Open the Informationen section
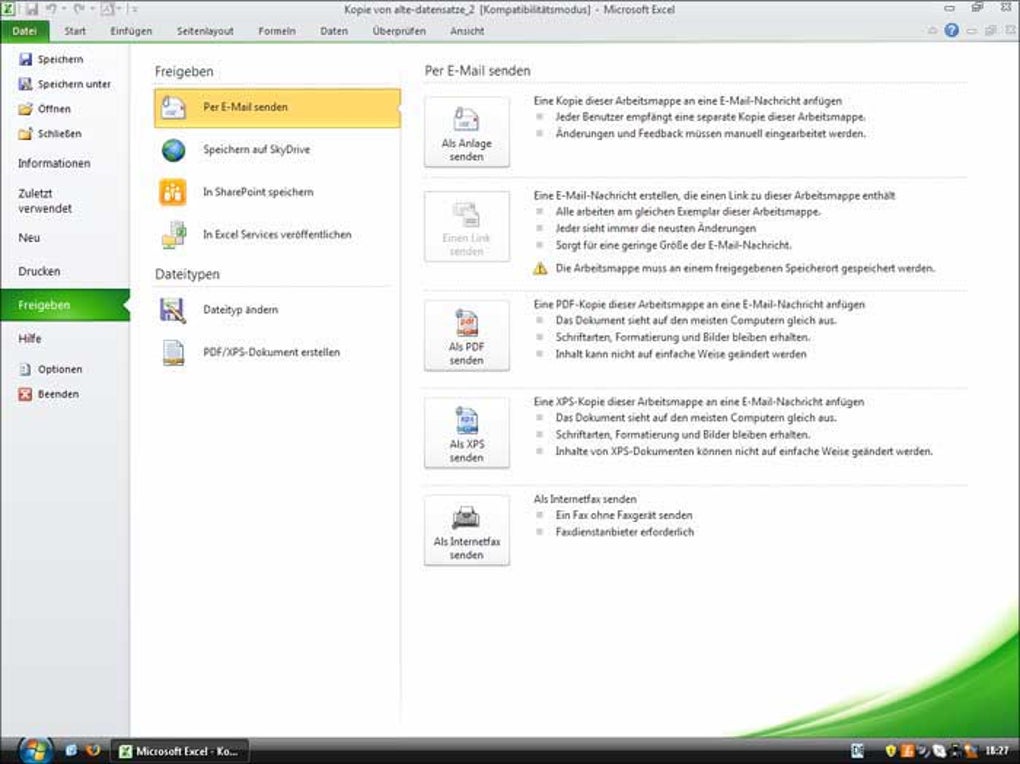This screenshot has height=764, width=1020. (x=54, y=163)
